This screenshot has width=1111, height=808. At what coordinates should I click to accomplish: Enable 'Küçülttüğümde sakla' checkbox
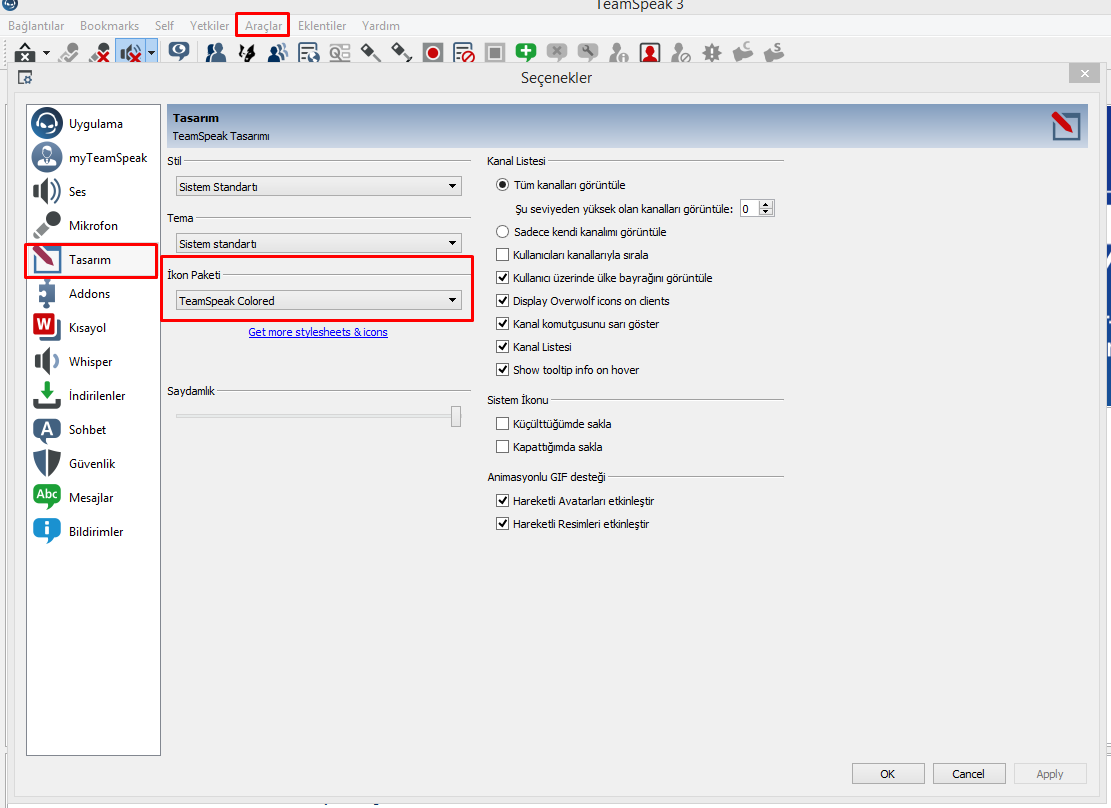[x=502, y=424]
